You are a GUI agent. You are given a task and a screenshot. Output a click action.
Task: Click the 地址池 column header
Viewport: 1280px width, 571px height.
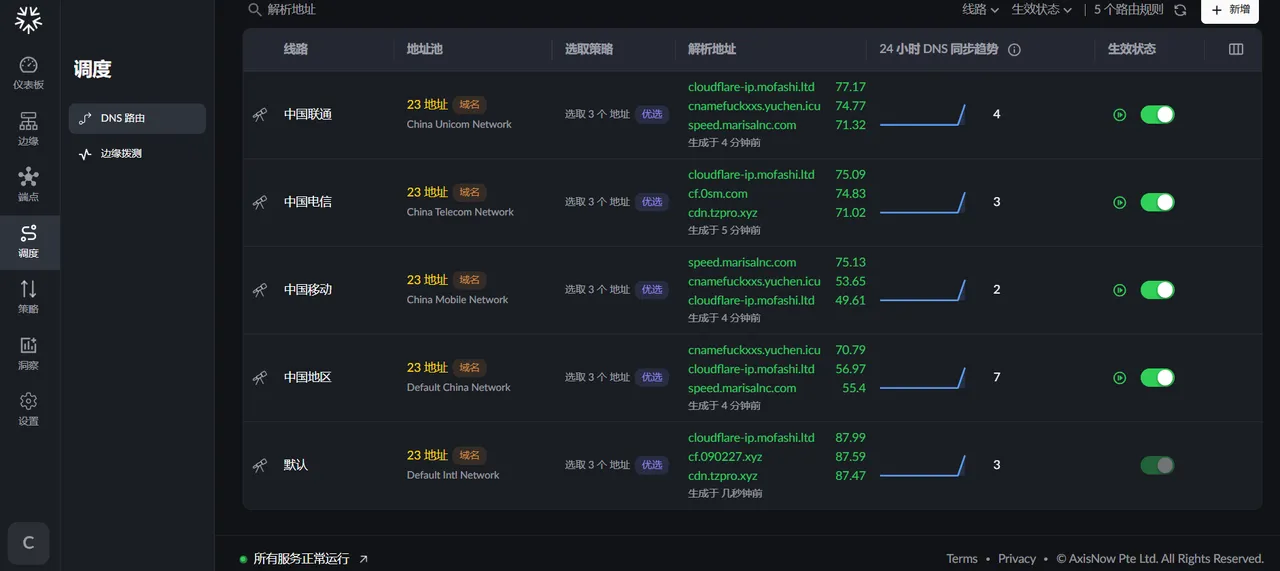click(425, 49)
